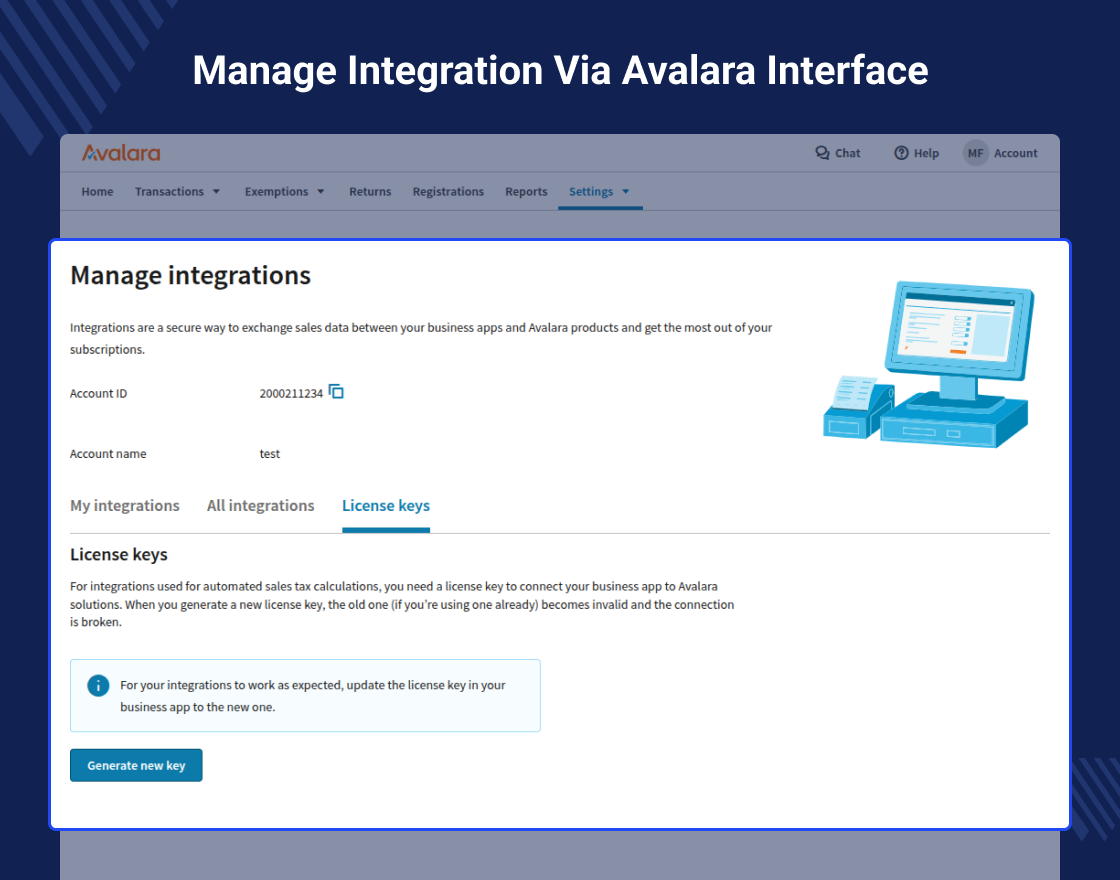This screenshot has width=1120, height=880.
Task: Open Chat from the top header
Action: click(x=838, y=152)
